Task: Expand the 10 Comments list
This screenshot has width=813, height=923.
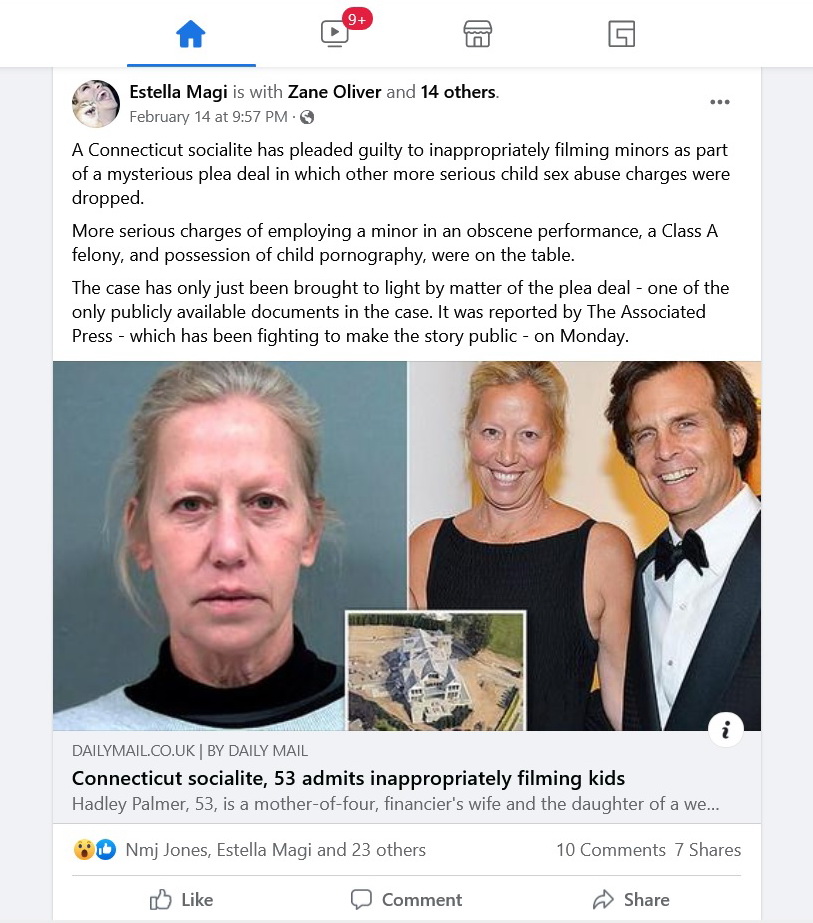Action: (610, 849)
